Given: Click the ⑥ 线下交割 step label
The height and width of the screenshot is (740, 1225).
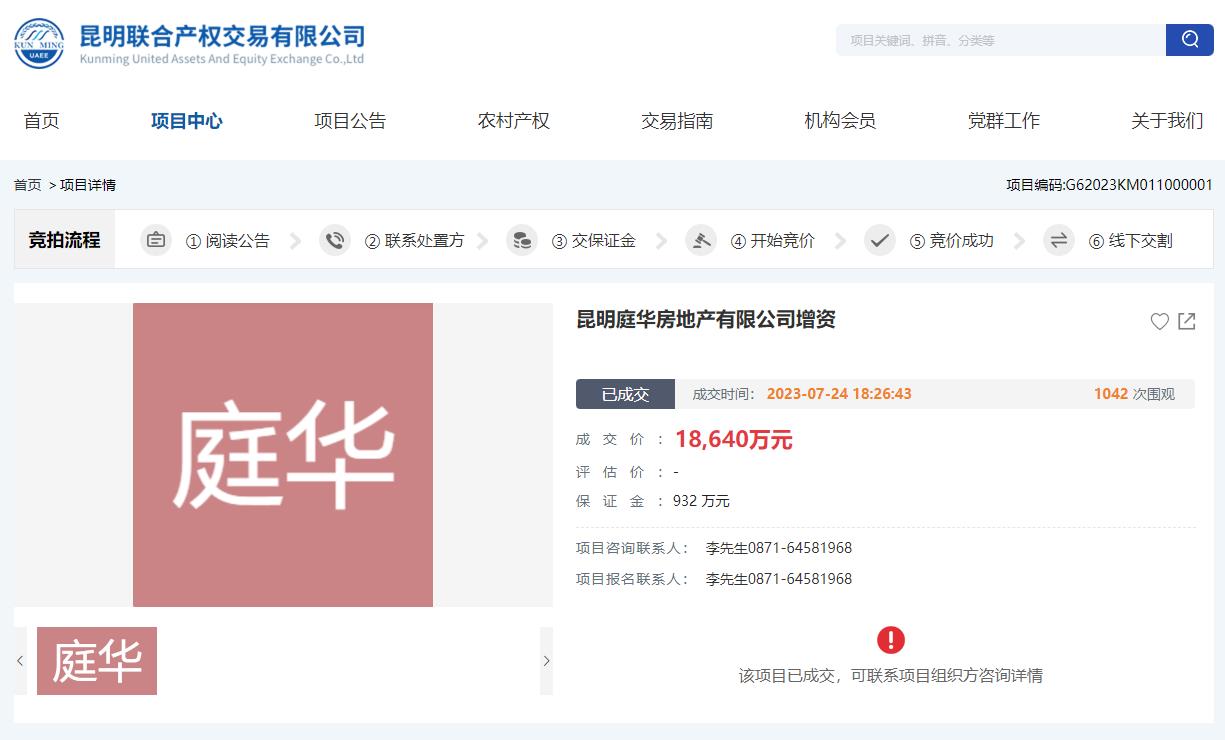Looking at the screenshot, I should coord(1131,241).
